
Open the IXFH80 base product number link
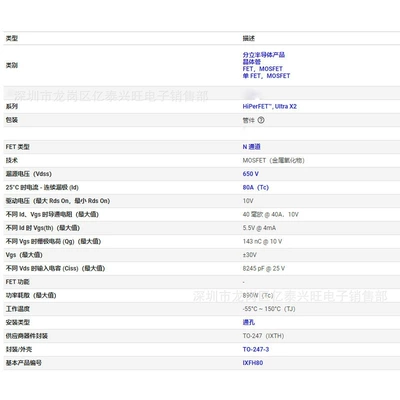253,363
